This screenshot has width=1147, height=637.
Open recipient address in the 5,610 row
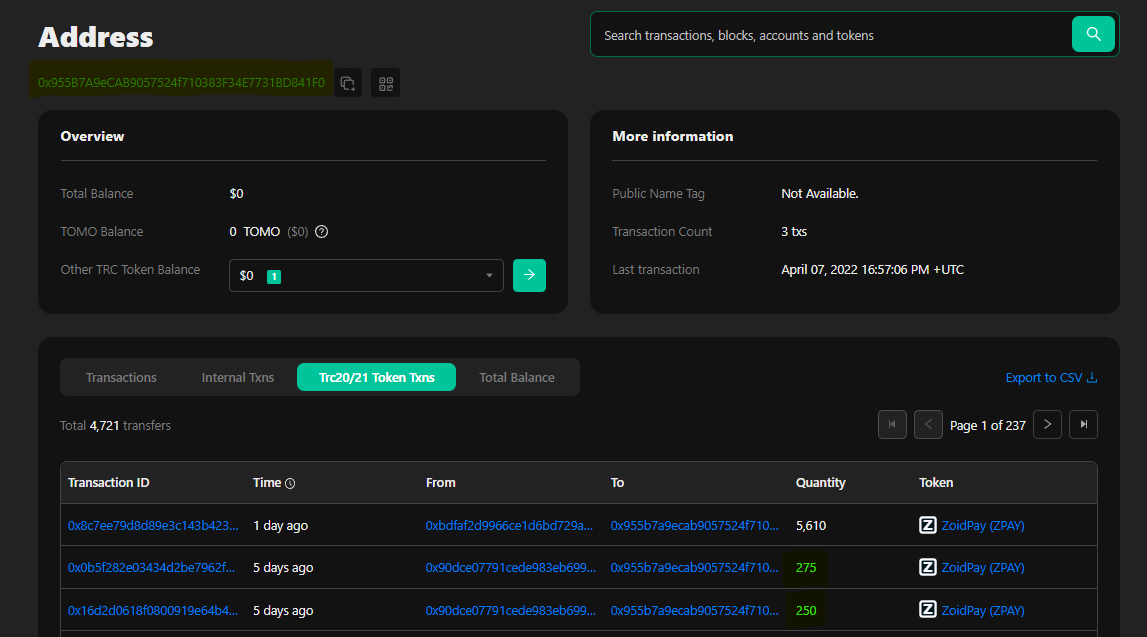coord(695,526)
